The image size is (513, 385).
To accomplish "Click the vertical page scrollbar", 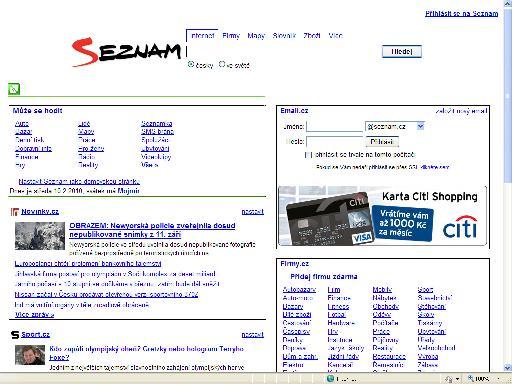I will pos(508,187).
